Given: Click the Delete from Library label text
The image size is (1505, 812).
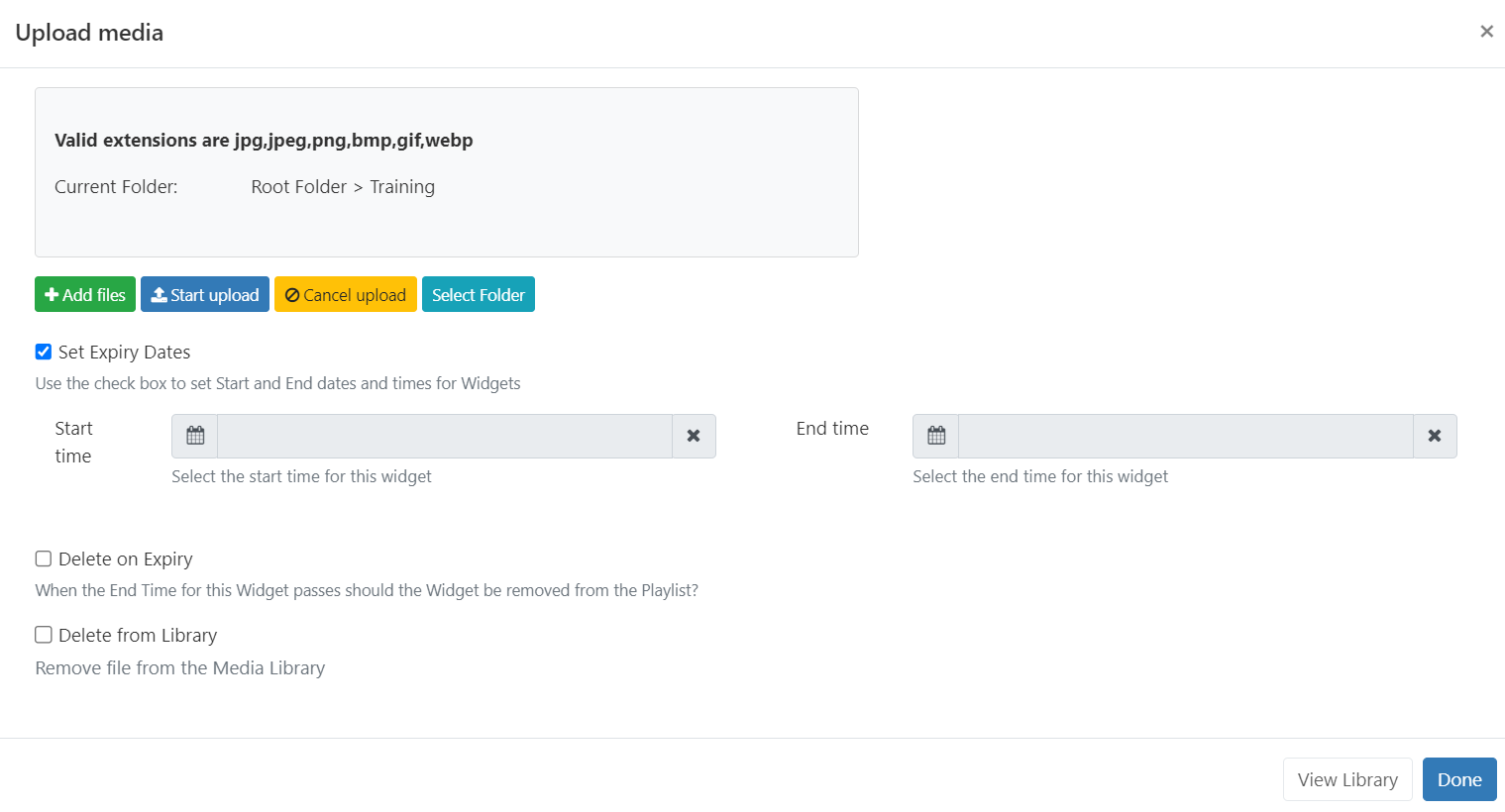Looking at the screenshot, I should tap(138, 636).
